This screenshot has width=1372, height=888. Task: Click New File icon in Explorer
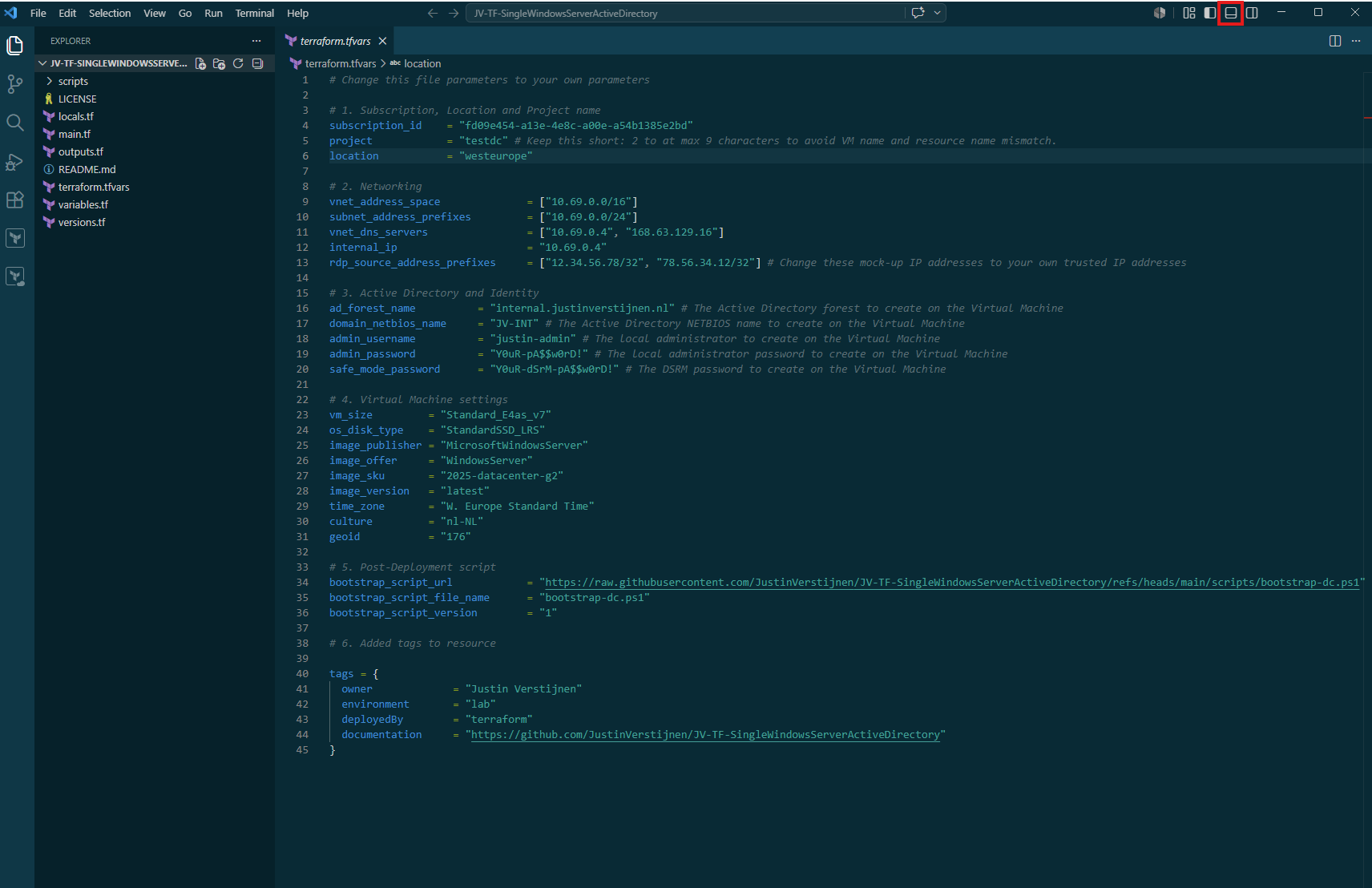tap(200, 63)
